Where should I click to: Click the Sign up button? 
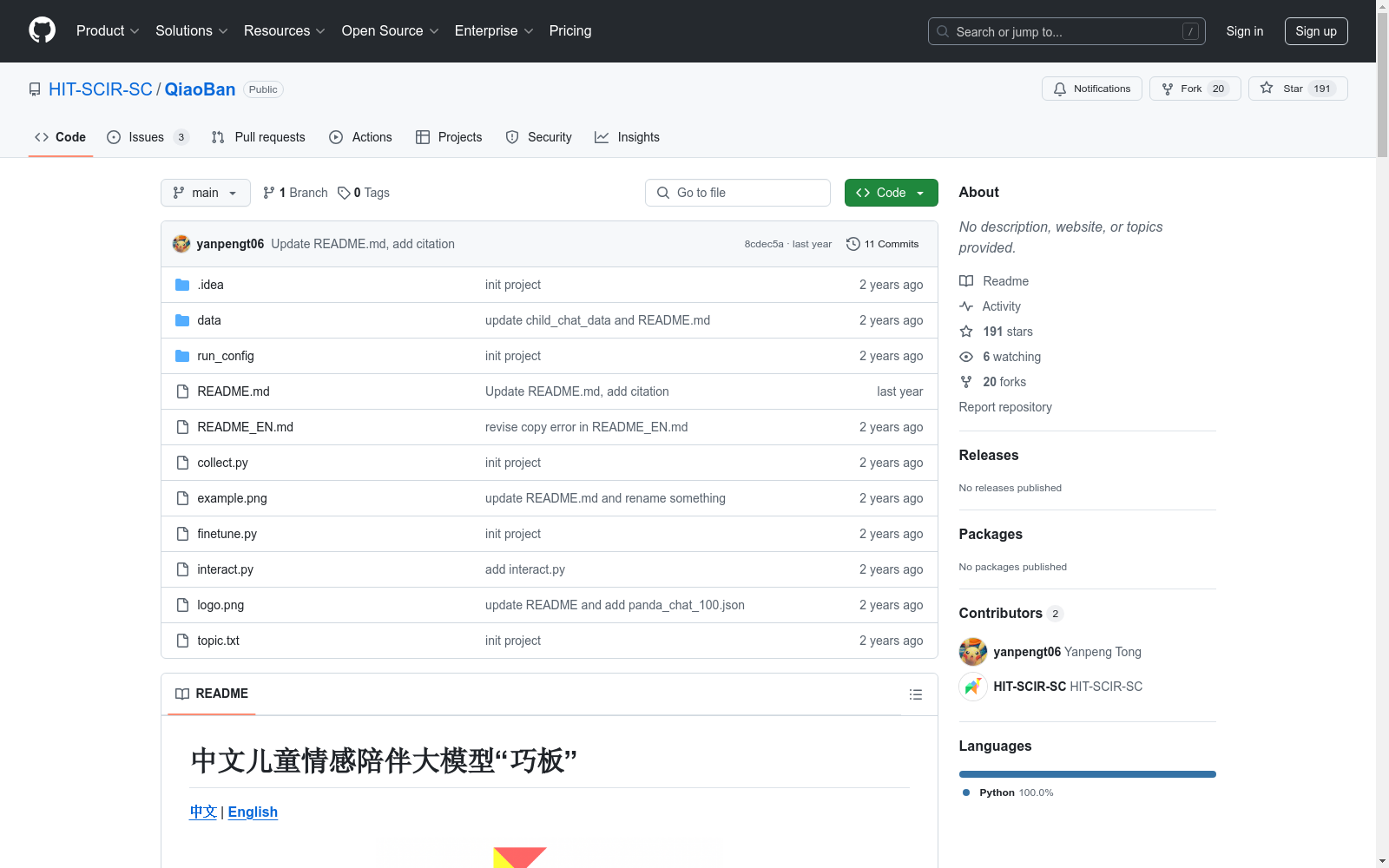pyautogui.click(x=1316, y=31)
